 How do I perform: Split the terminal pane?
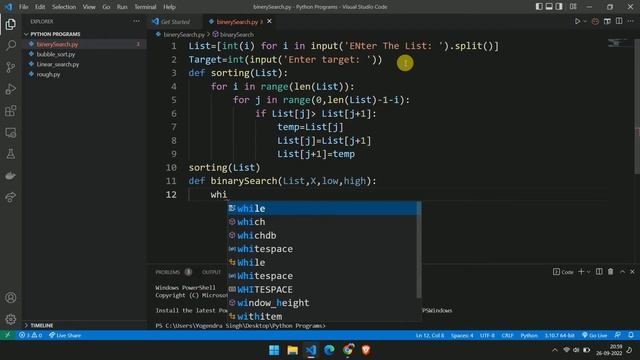click(599, 272)
